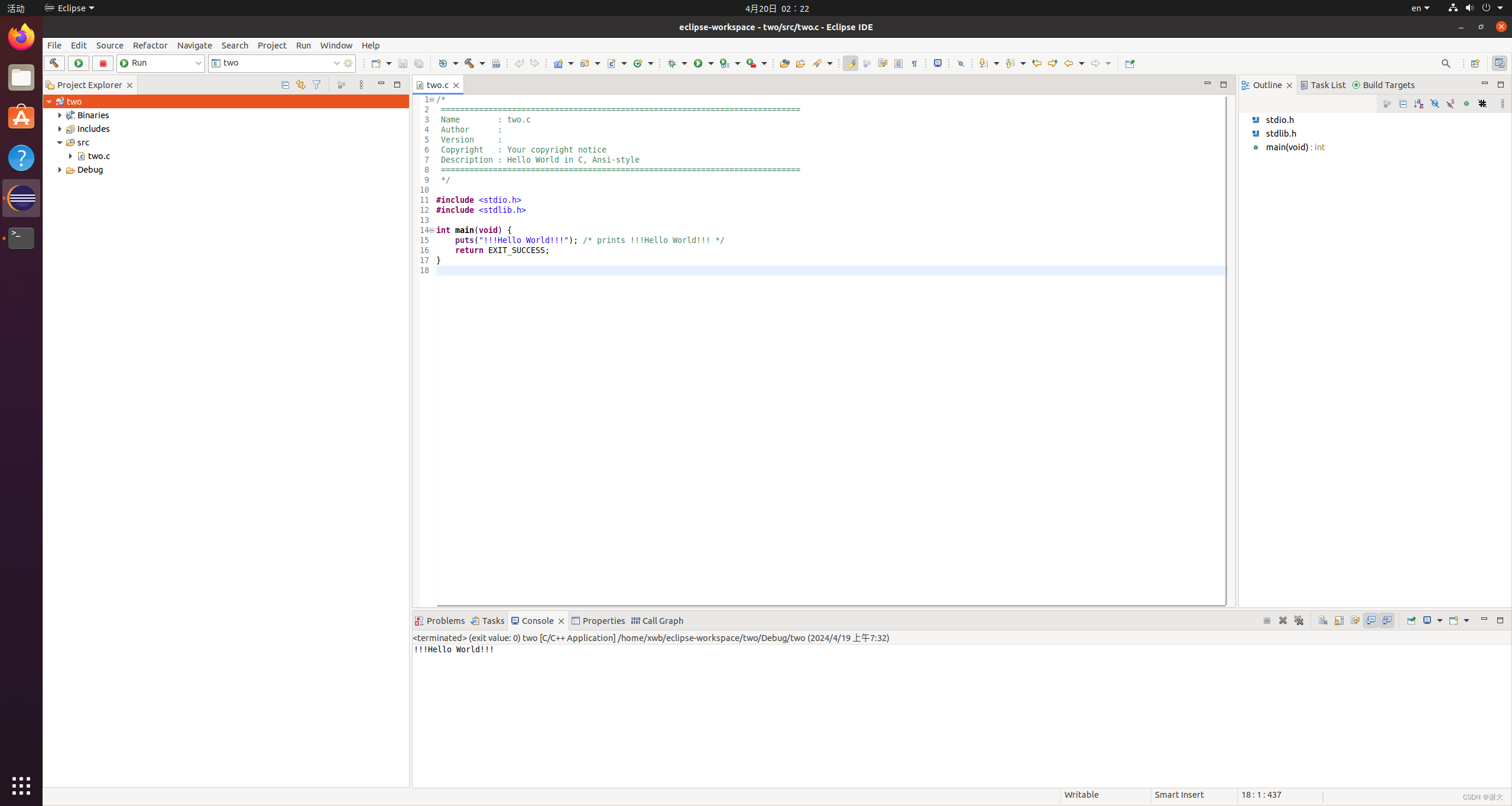Toggle Scroll Lock in the Console

(x=1338, y=621)
